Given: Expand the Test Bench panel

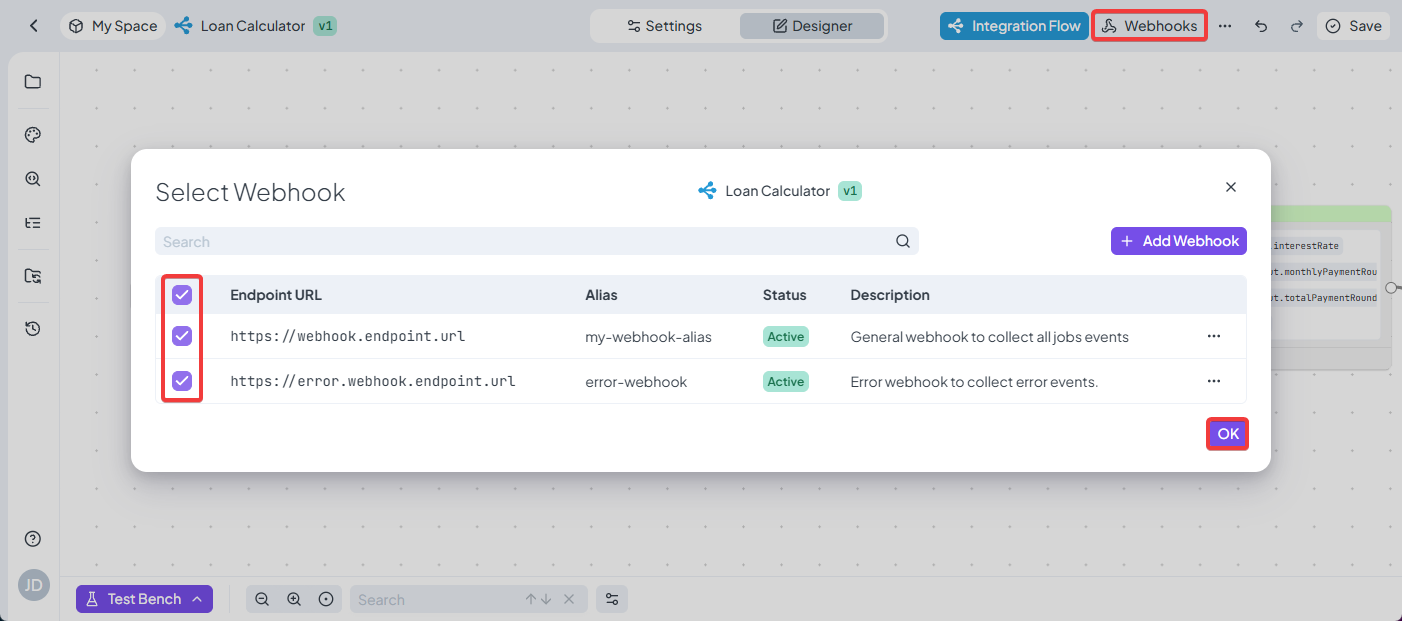Looking at the screenshot, I should point(144,599).
